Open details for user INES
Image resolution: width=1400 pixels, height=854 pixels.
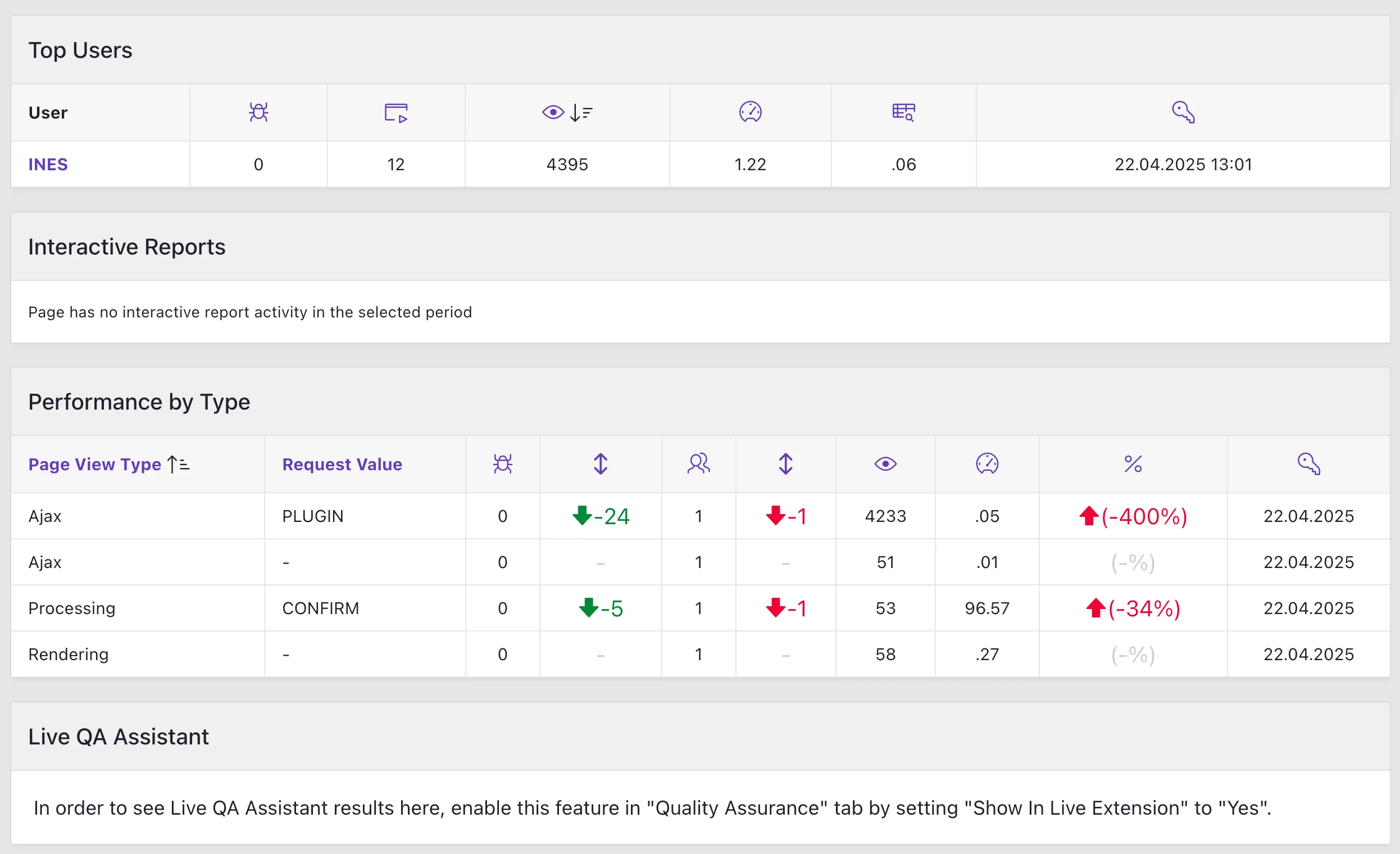(x=48, y=164)
